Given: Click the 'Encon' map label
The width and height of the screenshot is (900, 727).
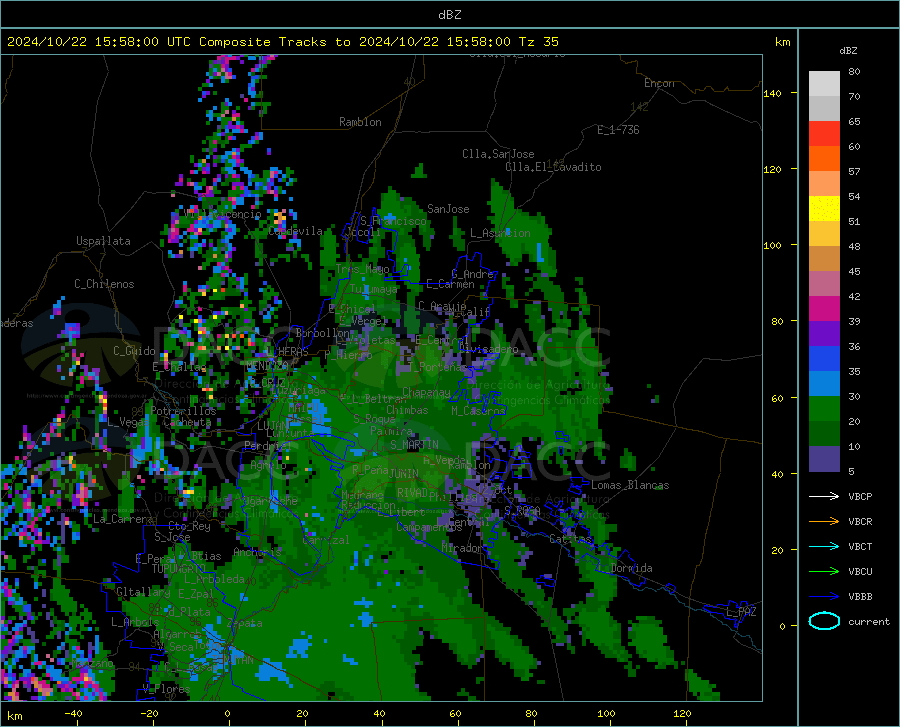Looking at the screenshot, I should [x=659, y=83].
